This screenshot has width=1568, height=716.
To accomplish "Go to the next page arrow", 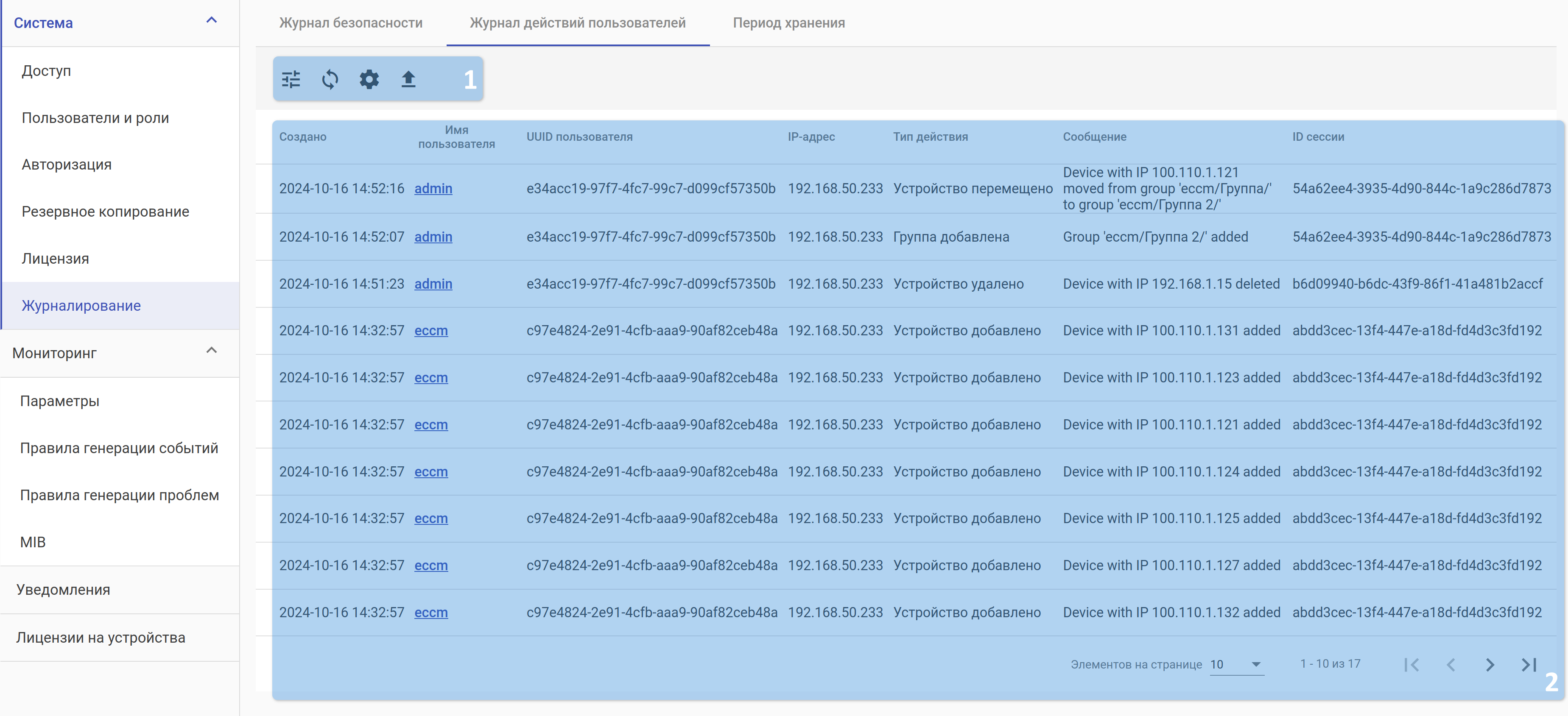I will point(1490,665).
